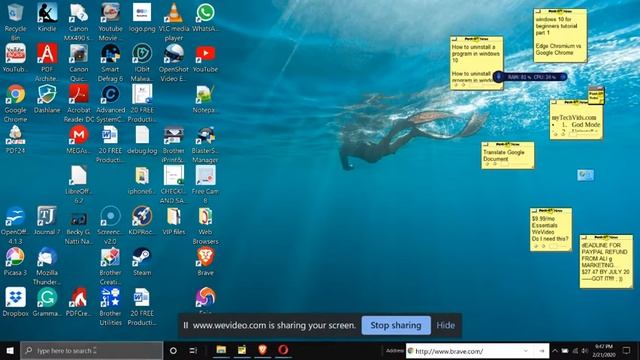Click the taskbar search box

coord(91,351)
